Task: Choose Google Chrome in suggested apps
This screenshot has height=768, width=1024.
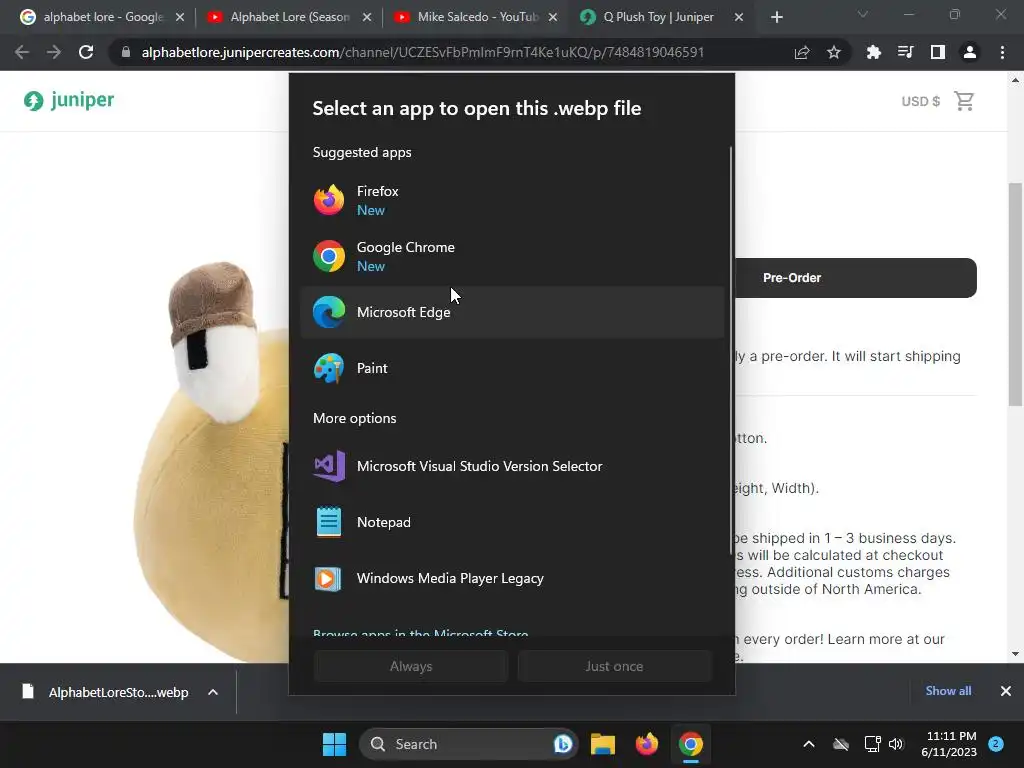Action: tap(512, 257)
